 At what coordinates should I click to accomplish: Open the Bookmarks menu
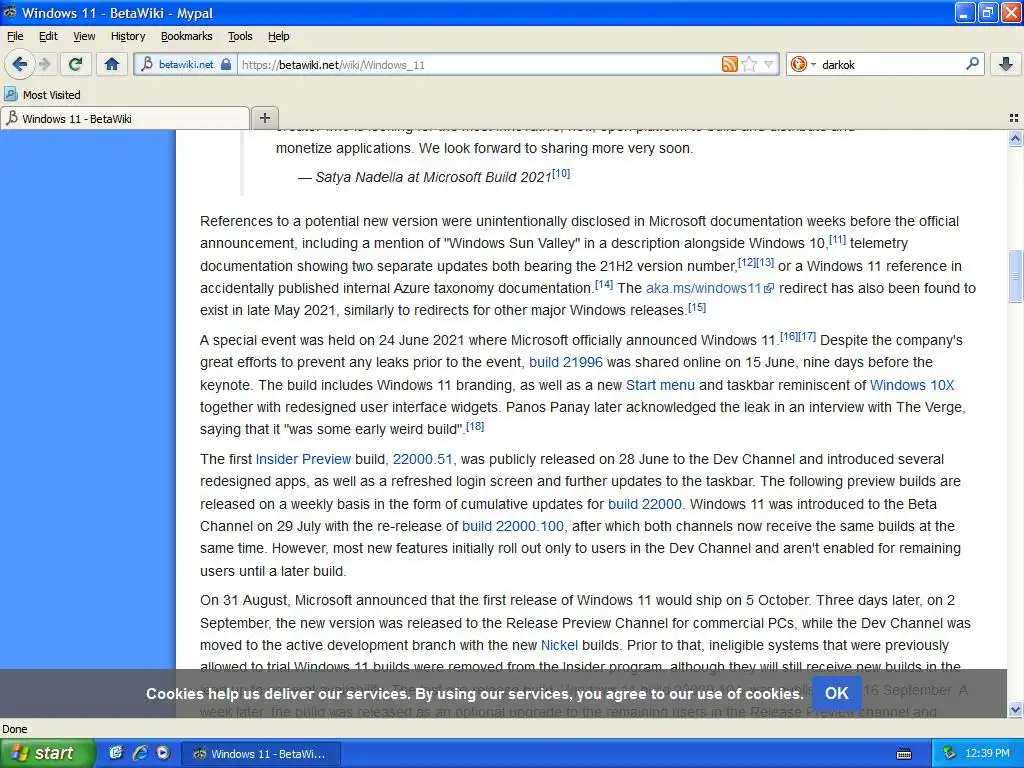[187, 36]
